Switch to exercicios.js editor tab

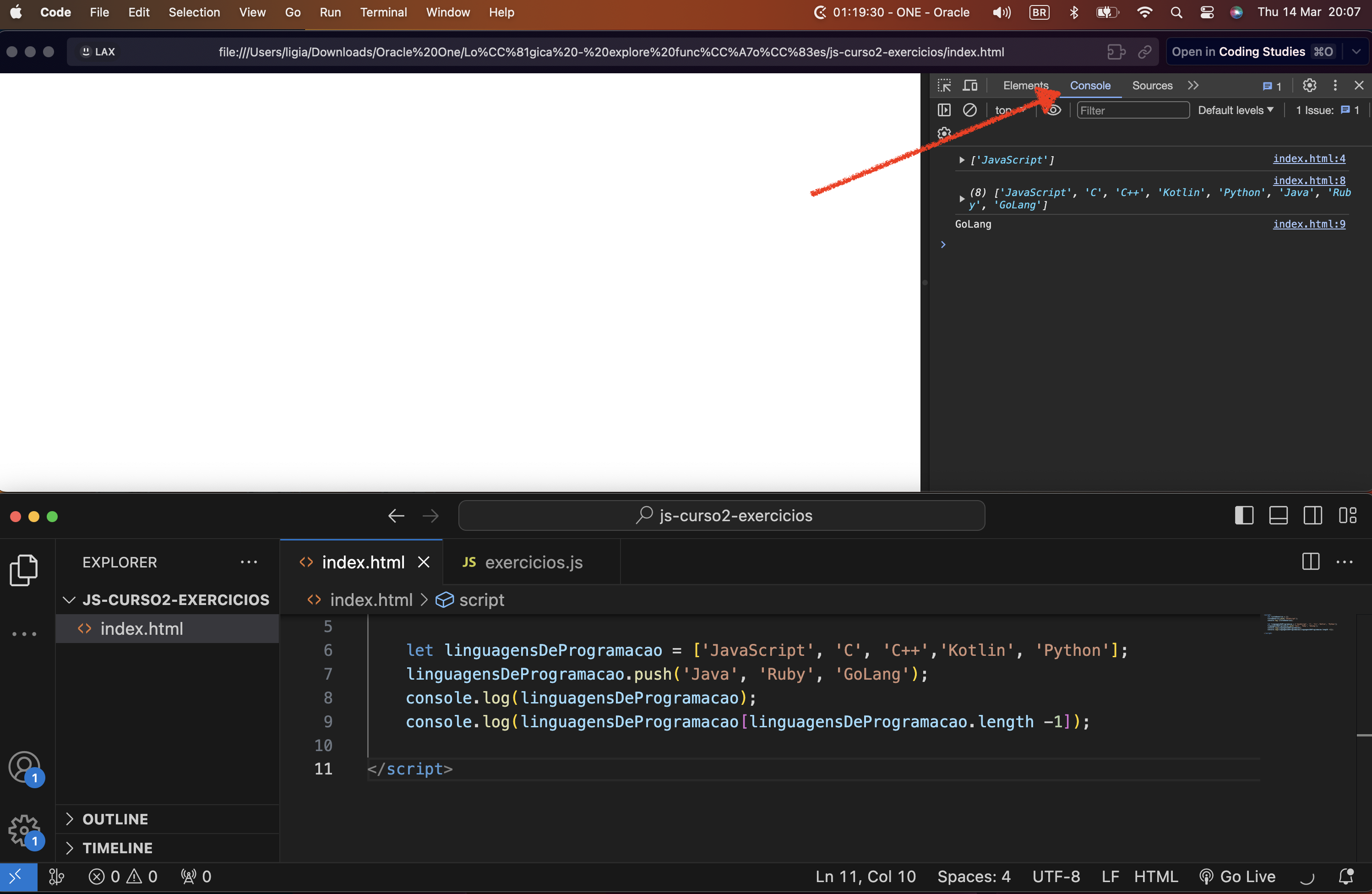[531, 562]
